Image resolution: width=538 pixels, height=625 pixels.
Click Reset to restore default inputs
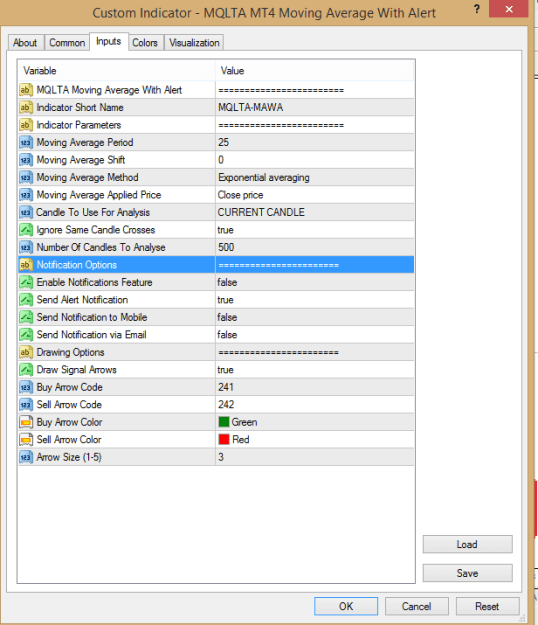point(487,606)
